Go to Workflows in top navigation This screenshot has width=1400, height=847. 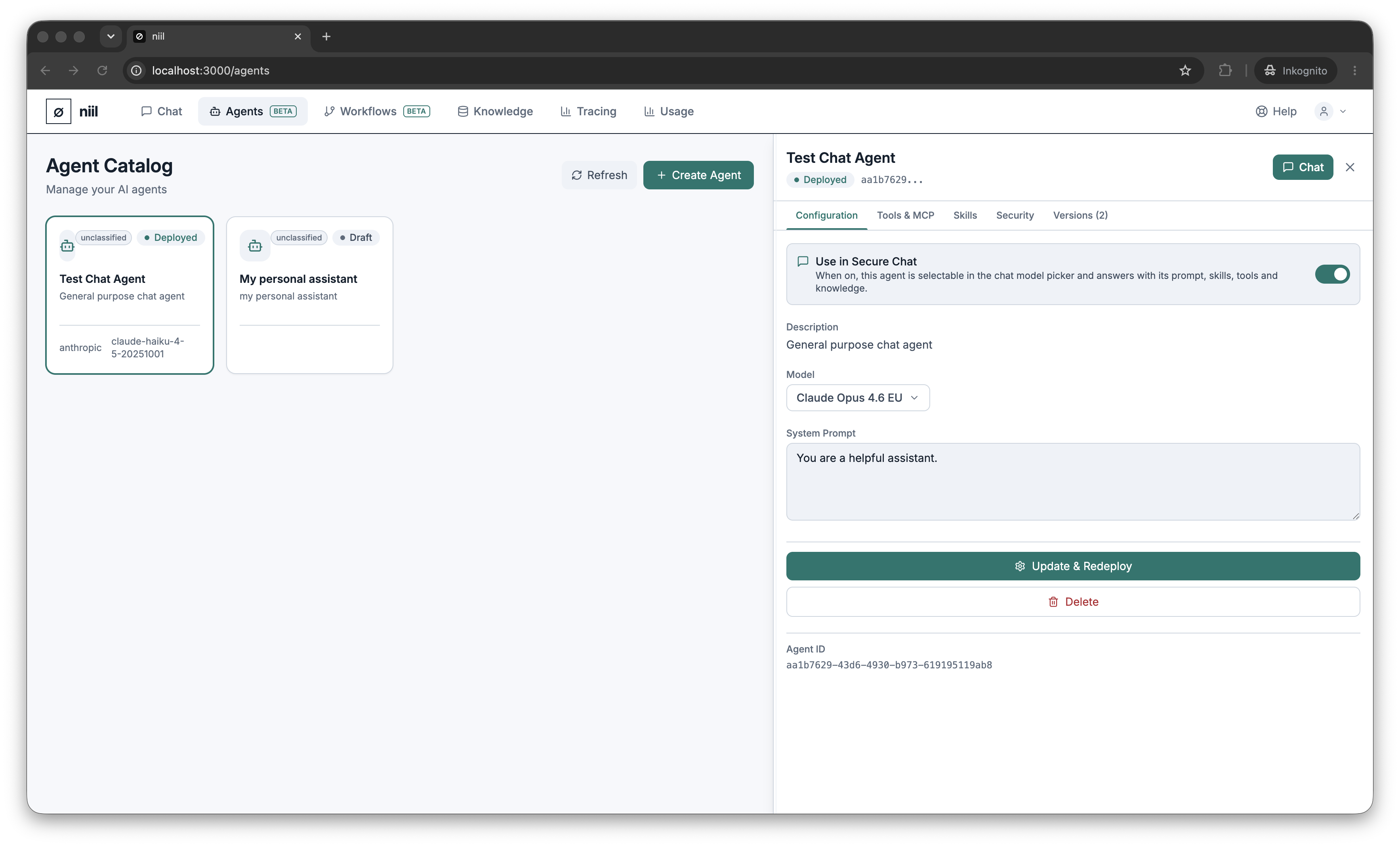pyautogui.click(x=377, y=111)
